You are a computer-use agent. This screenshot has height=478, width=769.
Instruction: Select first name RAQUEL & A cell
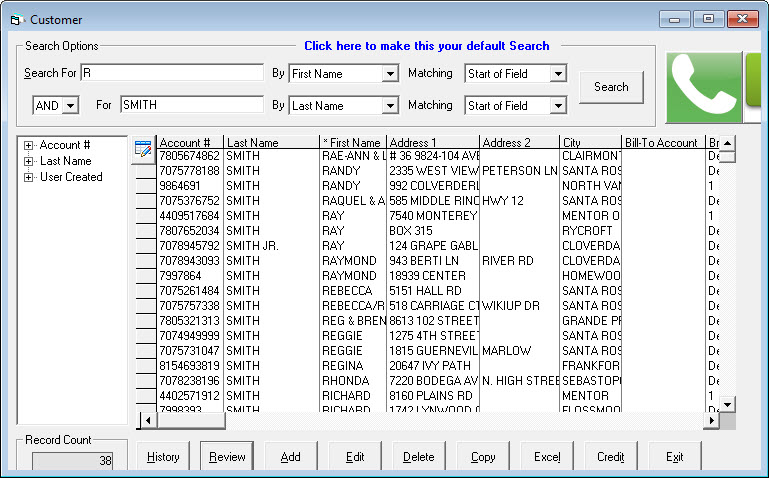tap(353, 201)
